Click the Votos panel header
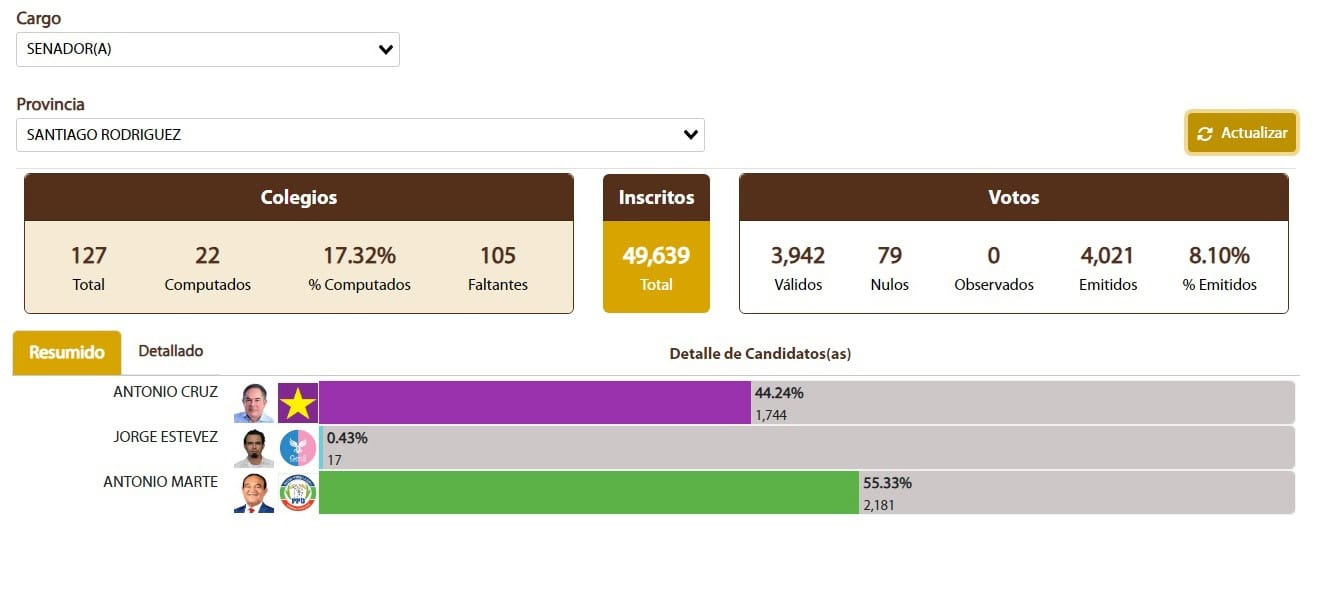 pyautogui.click(x=1013, y=198)
